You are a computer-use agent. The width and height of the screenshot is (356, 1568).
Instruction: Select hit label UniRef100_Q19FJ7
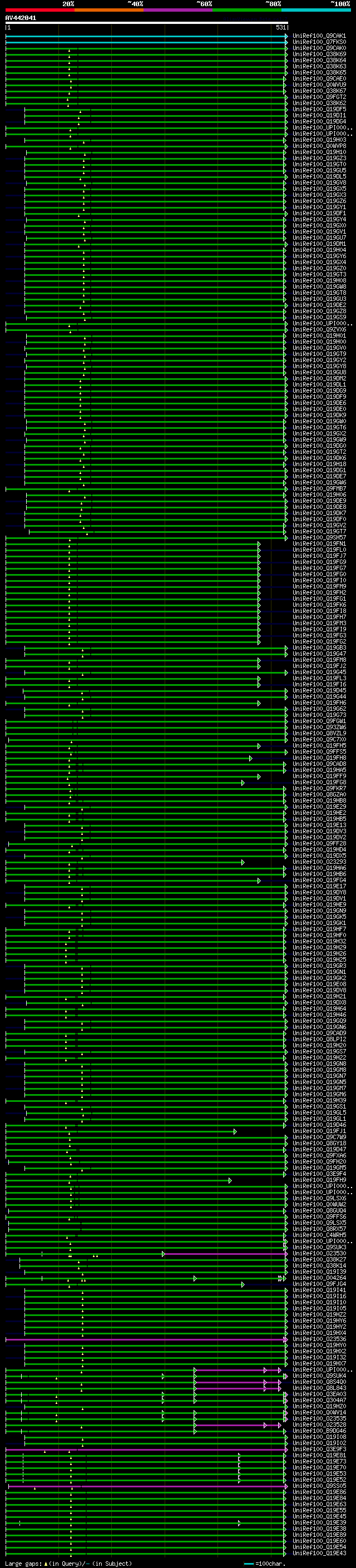319,556
